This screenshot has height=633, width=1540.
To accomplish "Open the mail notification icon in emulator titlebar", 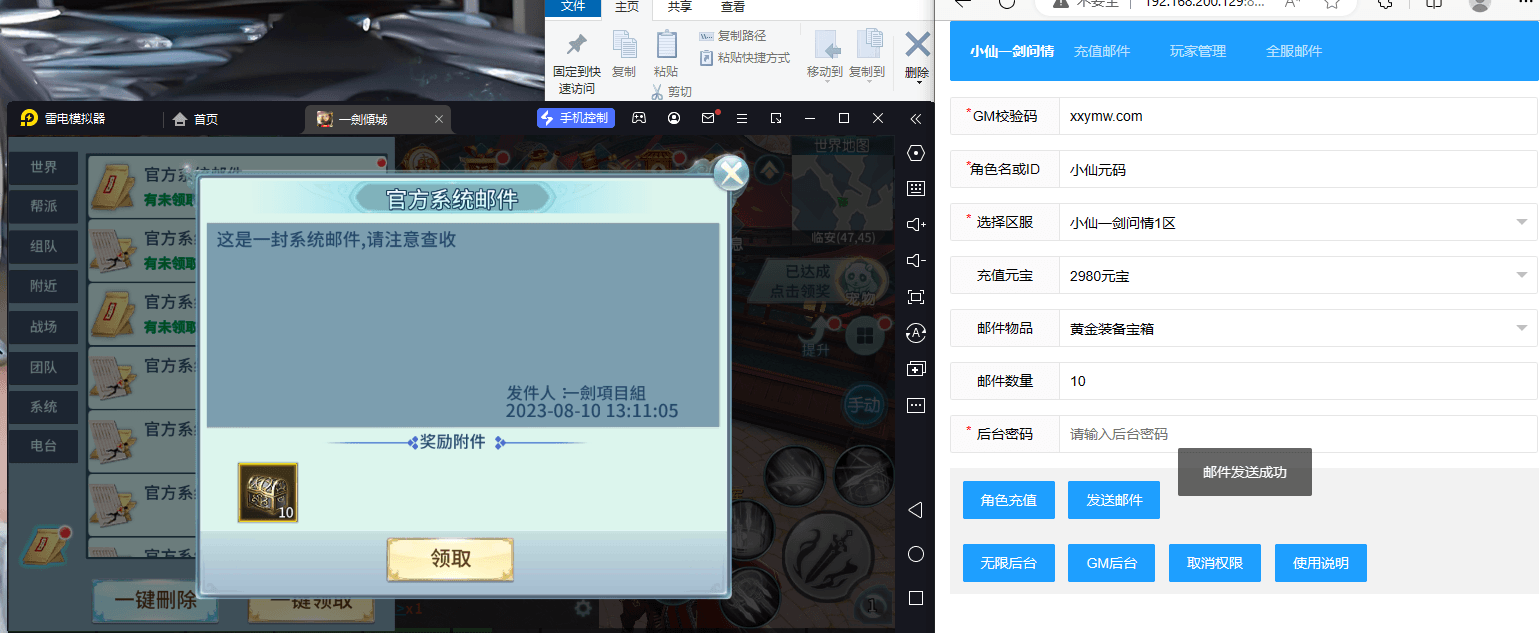I will 709,118.
